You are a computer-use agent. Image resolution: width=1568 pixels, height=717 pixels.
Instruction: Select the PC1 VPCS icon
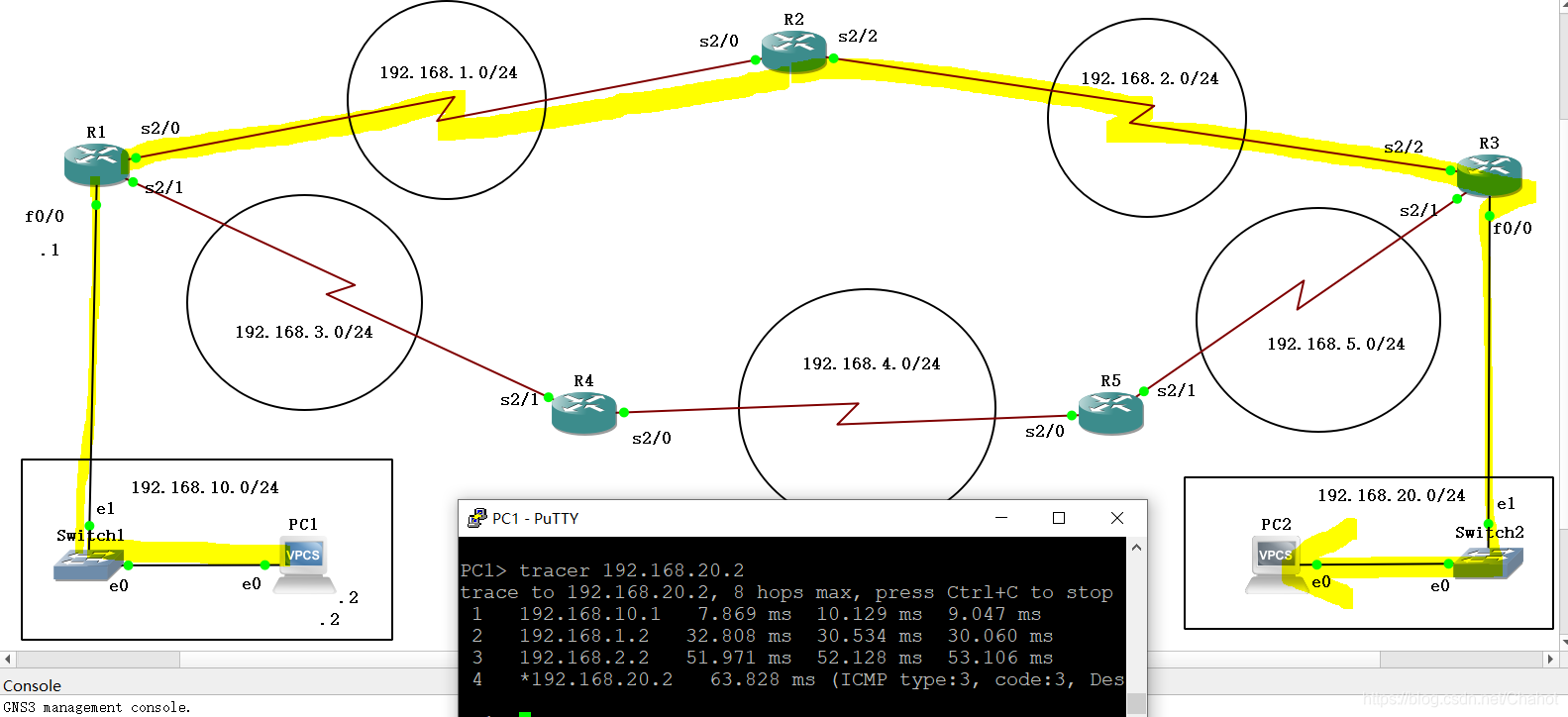304,564
